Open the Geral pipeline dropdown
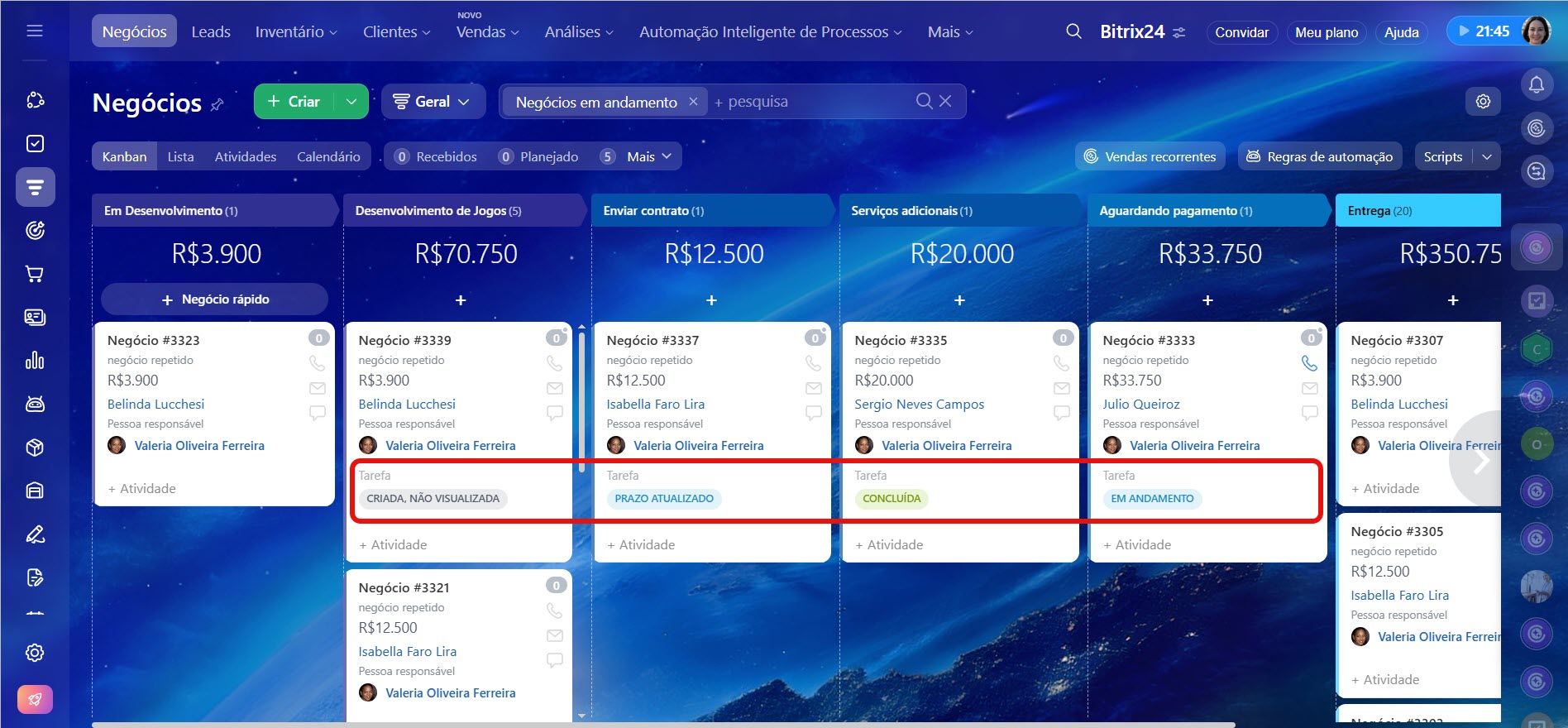Image resolution: width=1568 pixels, height=728 pixels. coord(432,102)
